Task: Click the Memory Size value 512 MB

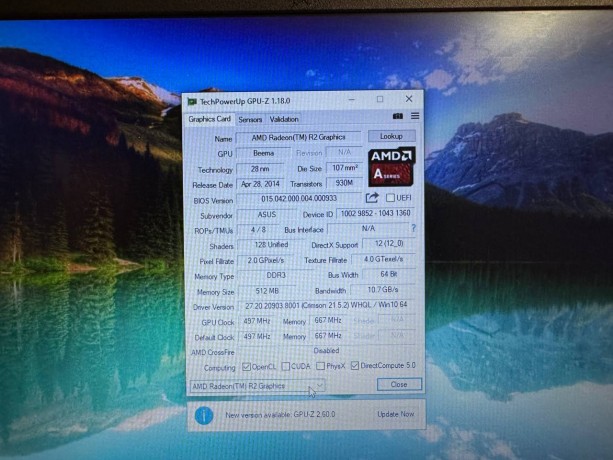Action: [267, 291]
